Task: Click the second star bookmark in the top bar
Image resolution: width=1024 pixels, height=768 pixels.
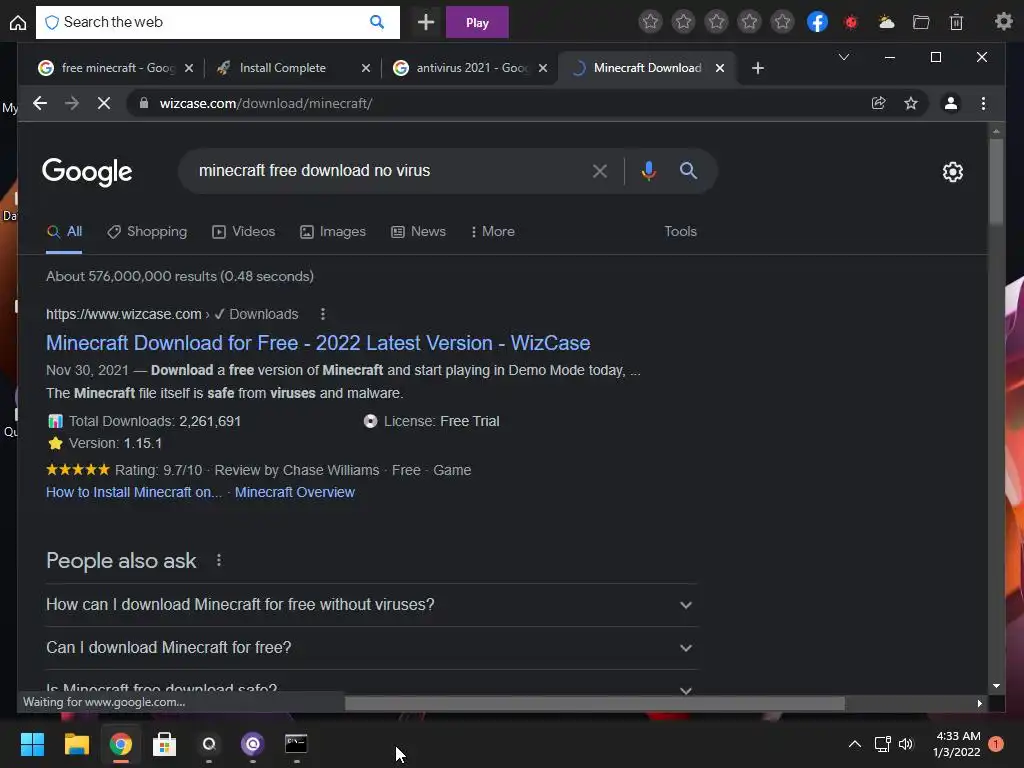Action: pyautogui.click(x=683, y=22)
